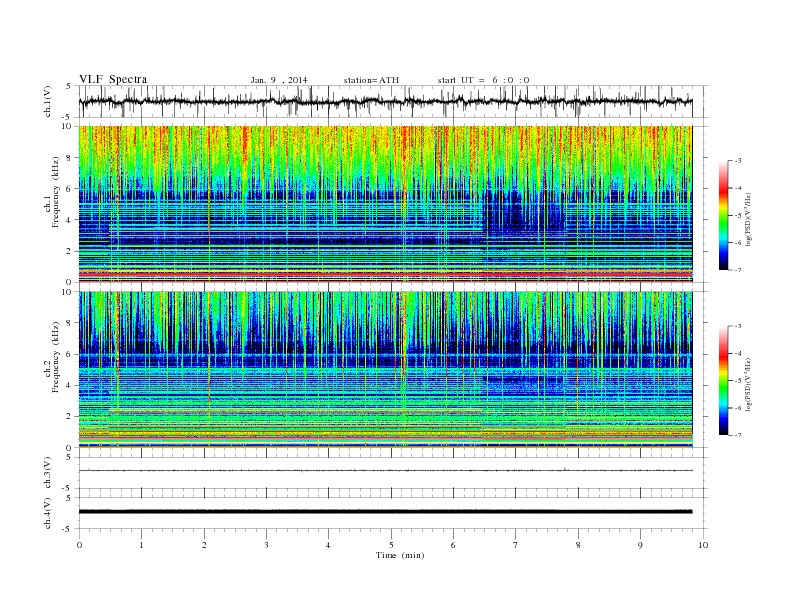Click time axis tick label "0"

click(x=79, y=545)
